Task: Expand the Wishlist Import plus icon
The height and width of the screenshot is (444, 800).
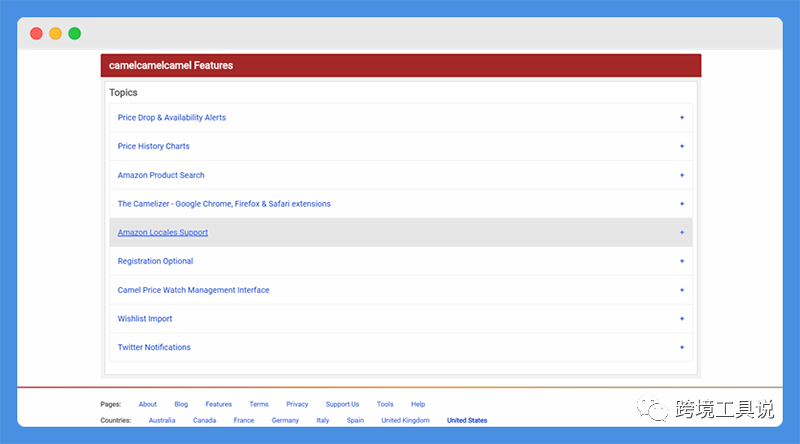Action: coord(682,318)
